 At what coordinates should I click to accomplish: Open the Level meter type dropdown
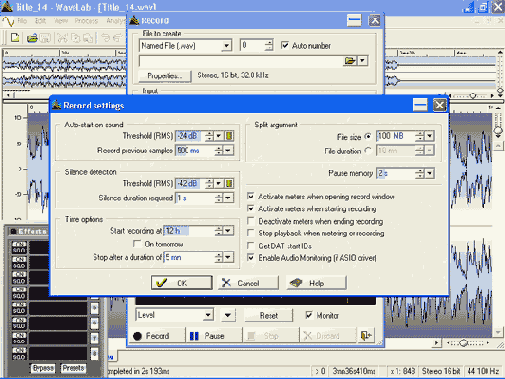(208, 315)
